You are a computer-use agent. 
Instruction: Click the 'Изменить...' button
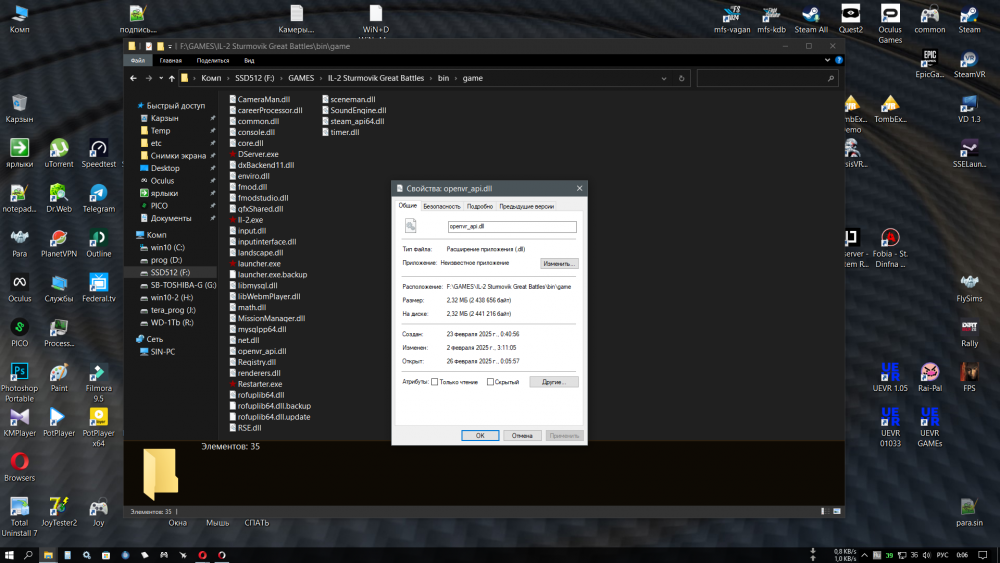pyautogui.click(x=559, y=263)
